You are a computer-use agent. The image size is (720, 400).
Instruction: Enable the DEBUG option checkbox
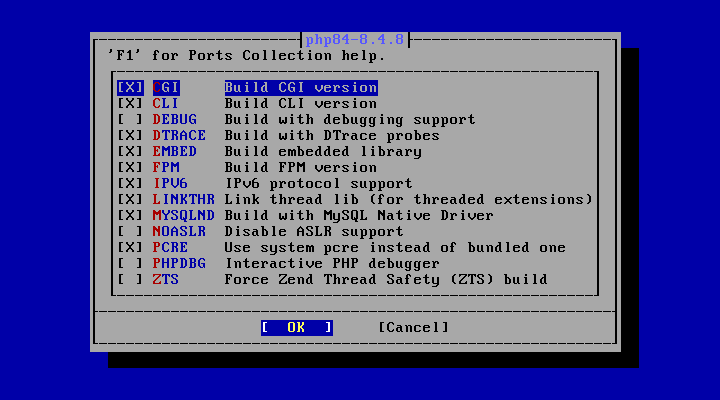pyautogui.click(x=130, y=119)
